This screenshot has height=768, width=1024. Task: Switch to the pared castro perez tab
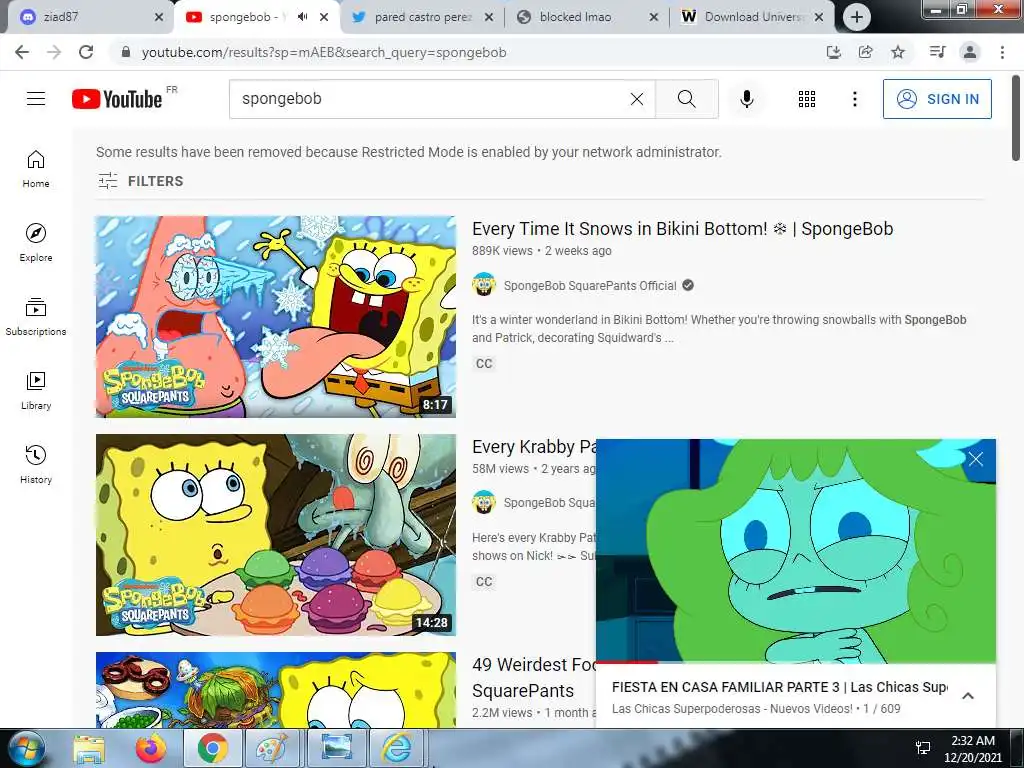[421, 17]
